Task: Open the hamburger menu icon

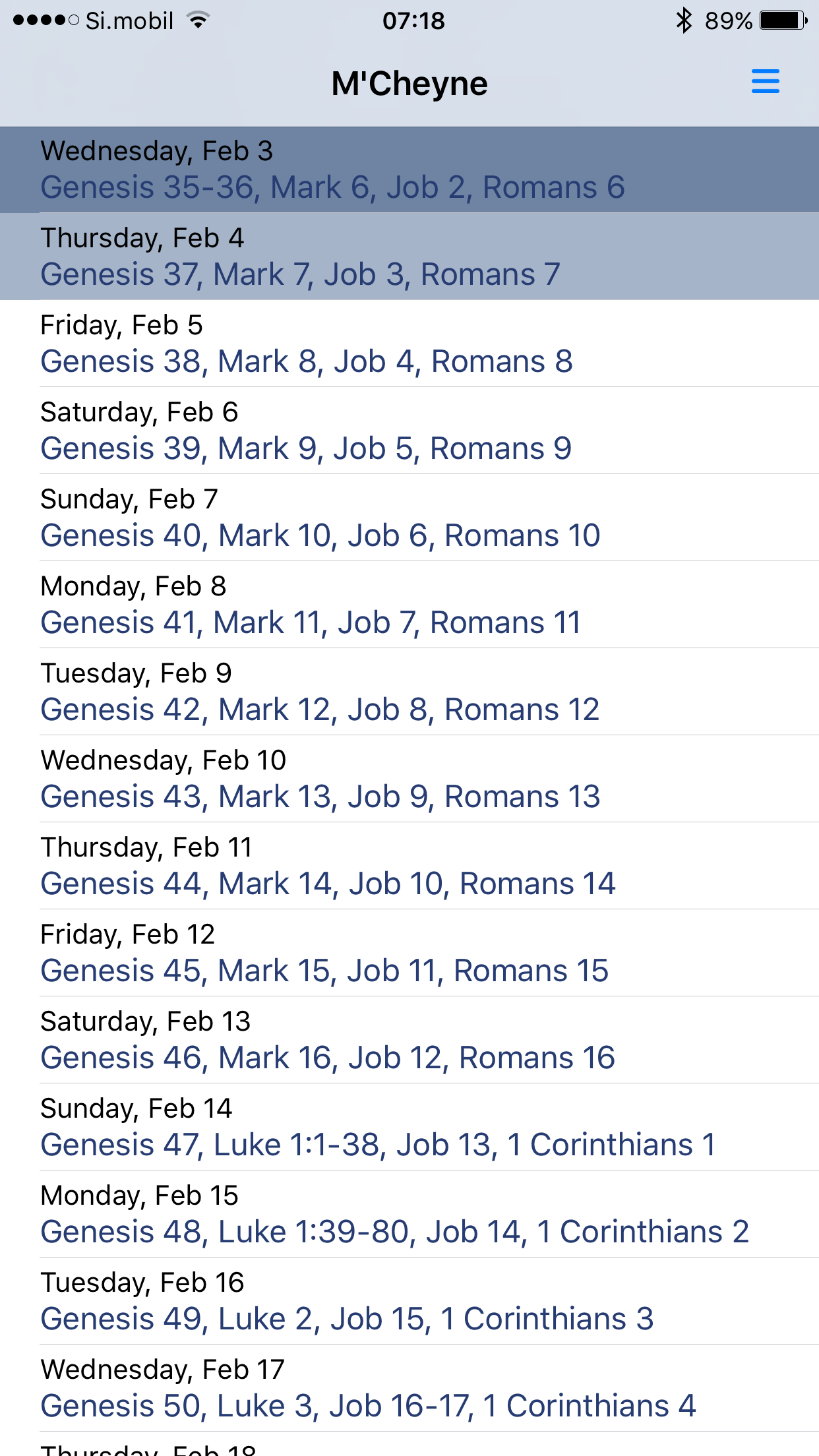Action: [x=765, y=82]
